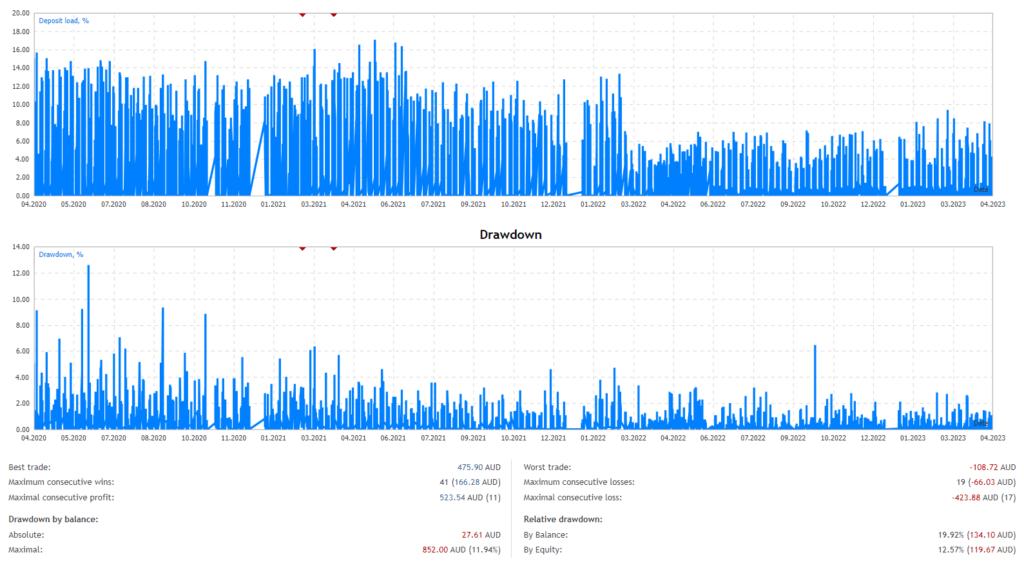Screen dimensions: 1024x566
Task: Click the right red marker above Deposit load chart
Action: (333, 14)
